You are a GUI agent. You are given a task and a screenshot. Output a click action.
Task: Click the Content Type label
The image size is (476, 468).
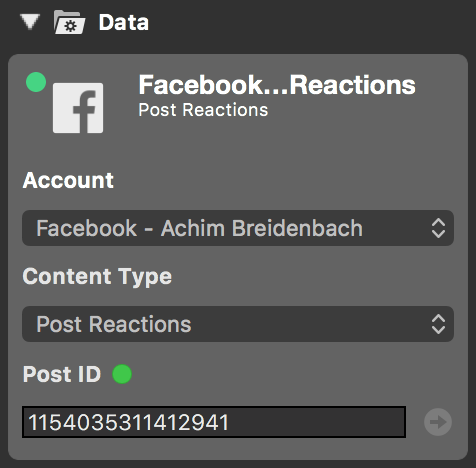click(97, 277)
